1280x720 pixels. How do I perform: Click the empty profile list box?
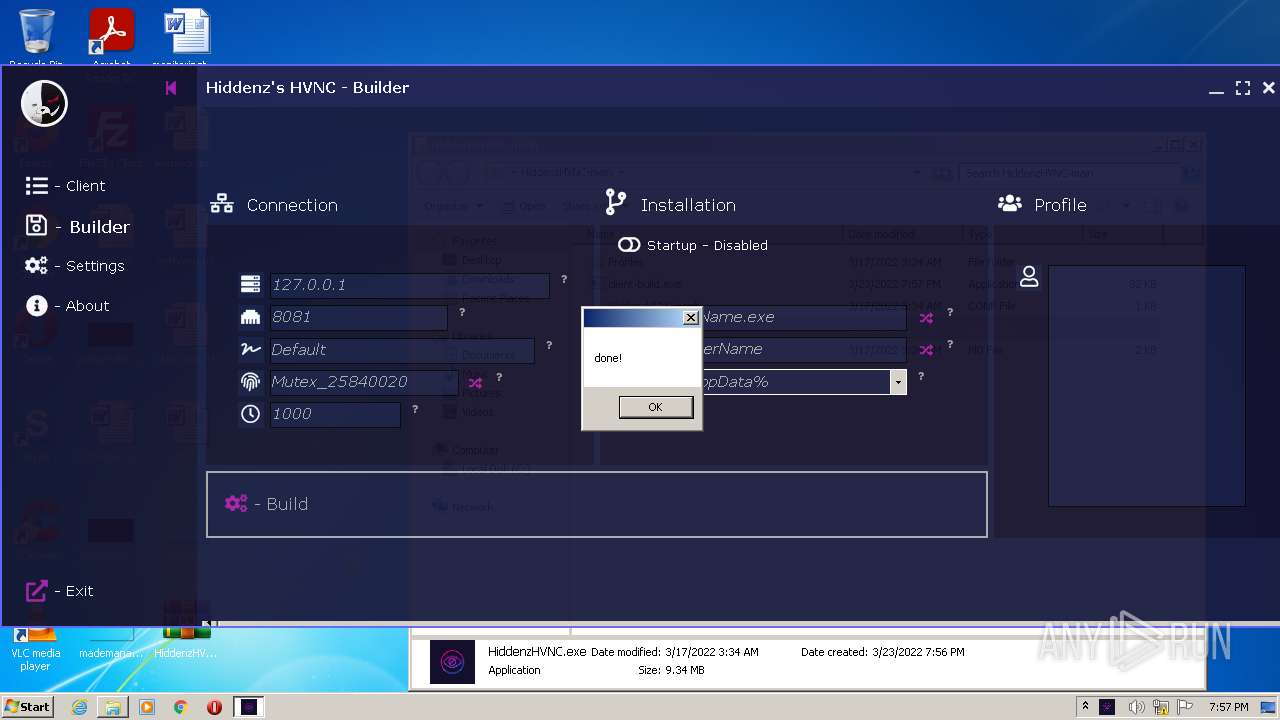point(1146,385)
